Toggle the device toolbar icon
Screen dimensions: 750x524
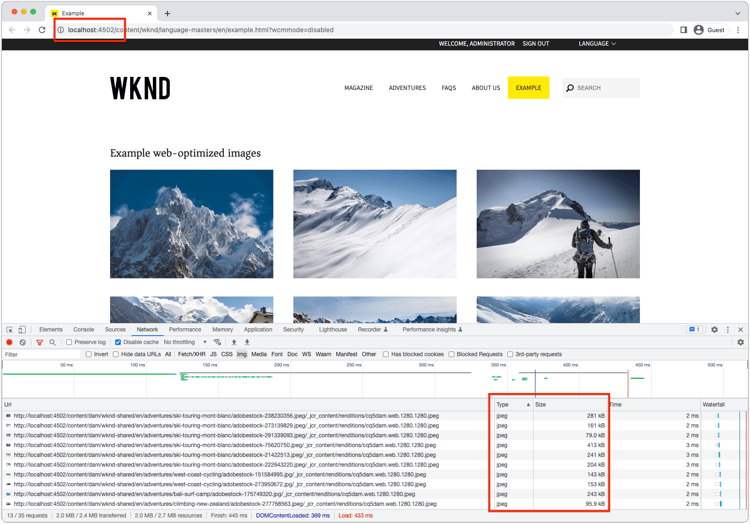coord(22,330)
